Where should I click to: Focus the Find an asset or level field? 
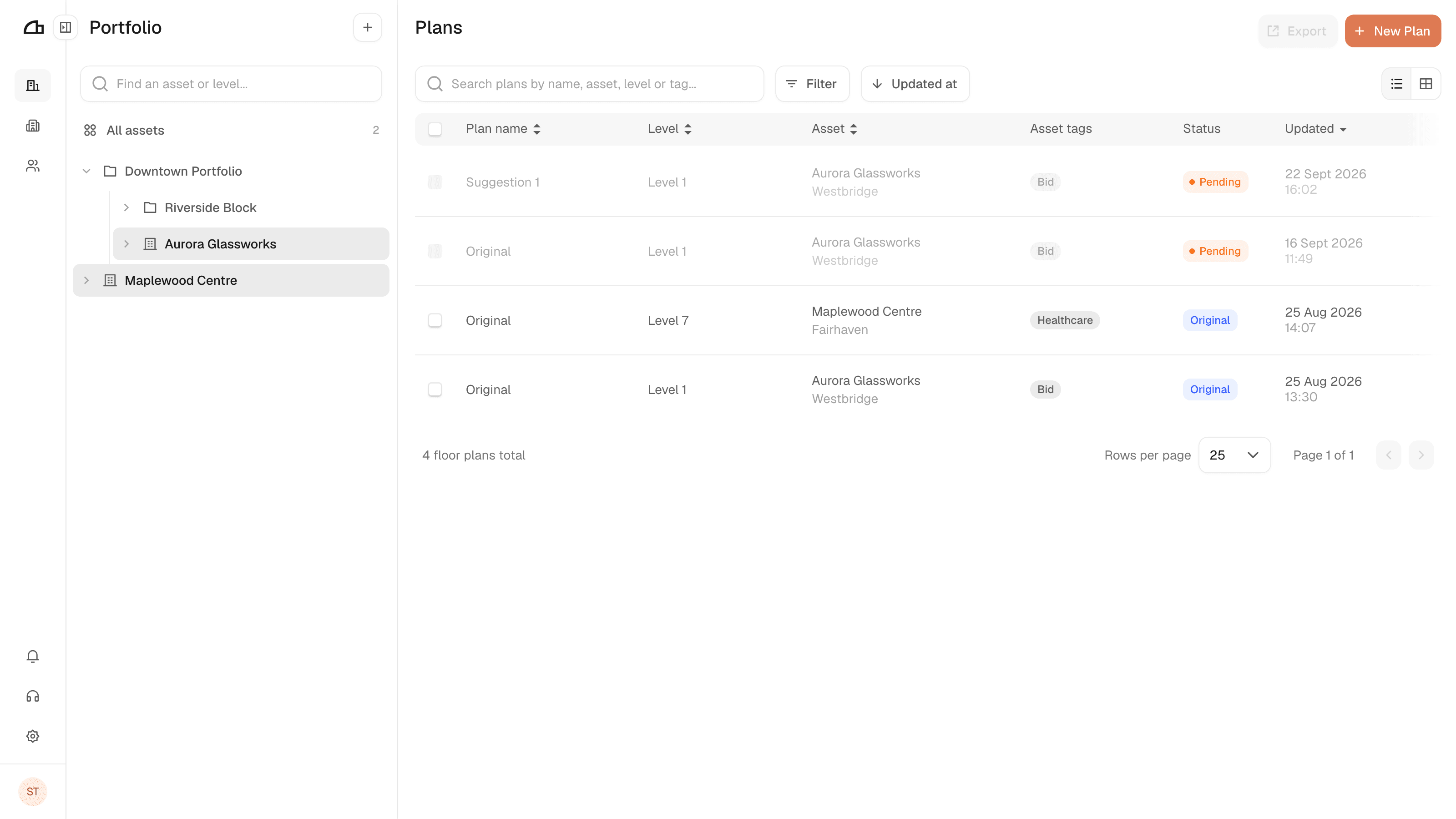tap(231, 84)
